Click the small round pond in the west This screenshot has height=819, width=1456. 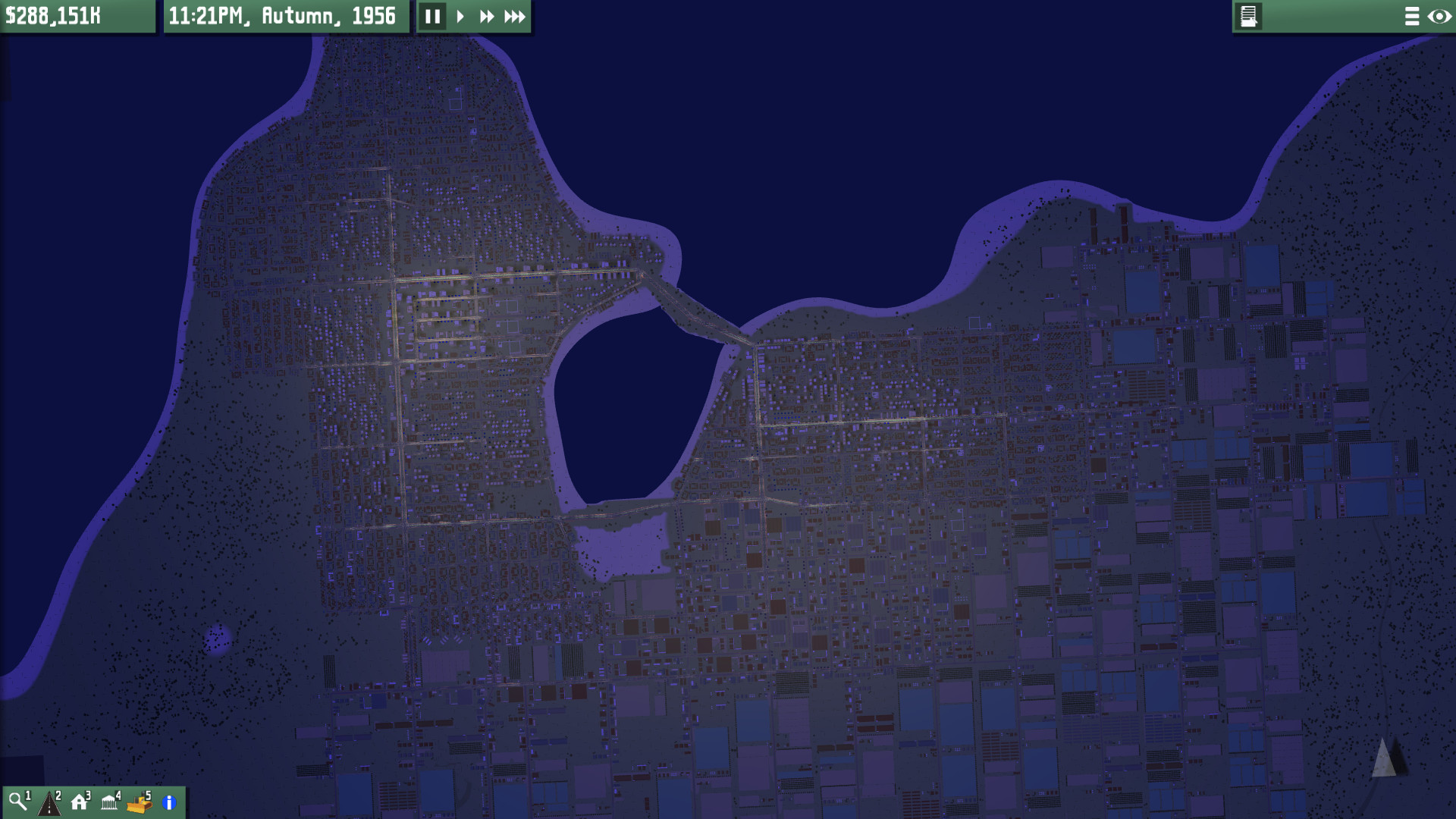tap(218, 639)
